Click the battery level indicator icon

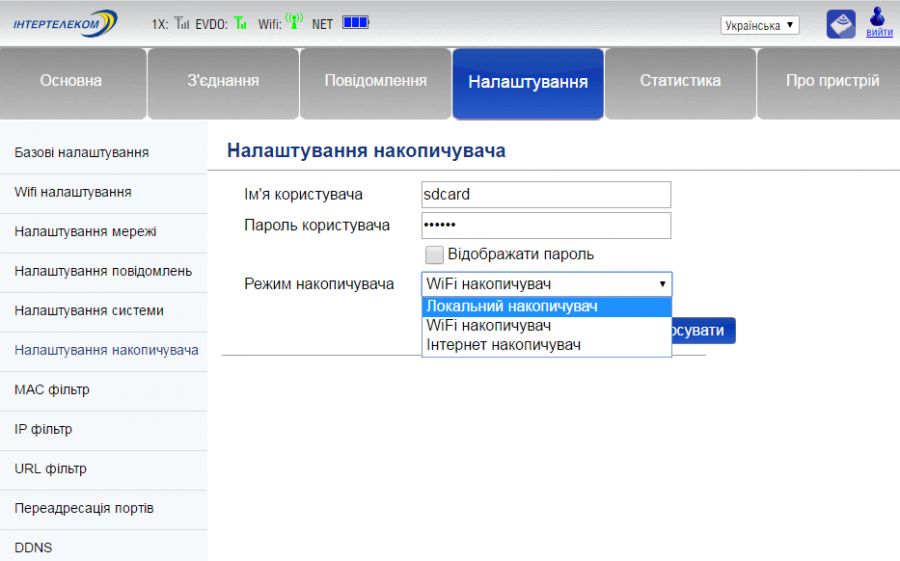click(355, 22)
